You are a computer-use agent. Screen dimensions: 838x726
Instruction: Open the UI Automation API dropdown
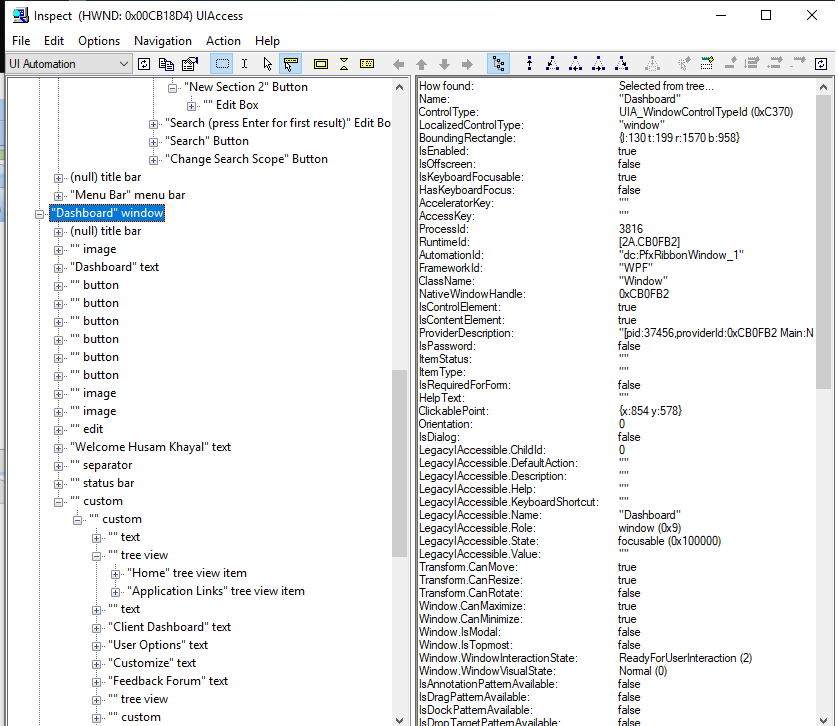click(123, 62)
